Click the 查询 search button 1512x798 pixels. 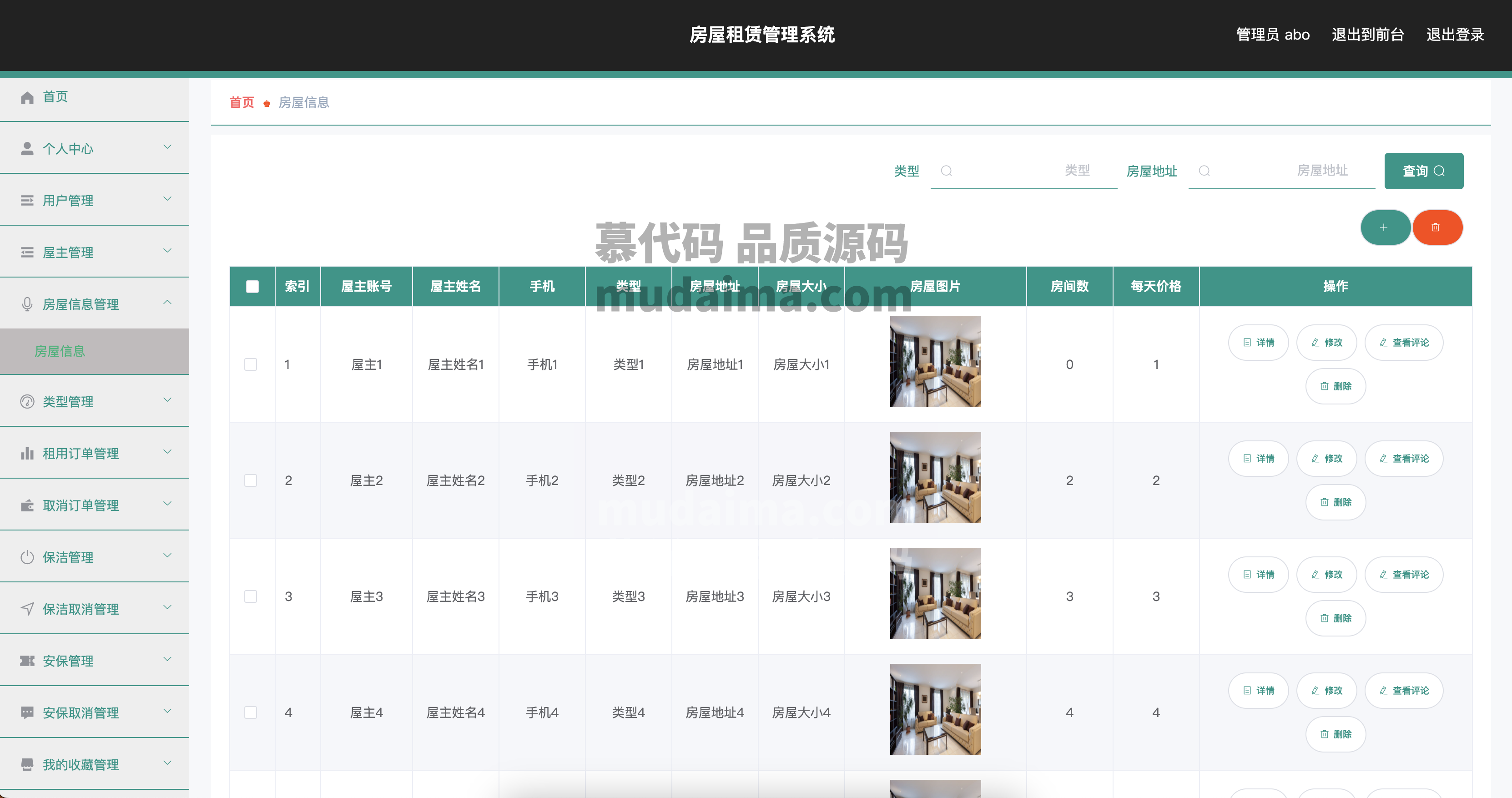(x=1424, y=171)
